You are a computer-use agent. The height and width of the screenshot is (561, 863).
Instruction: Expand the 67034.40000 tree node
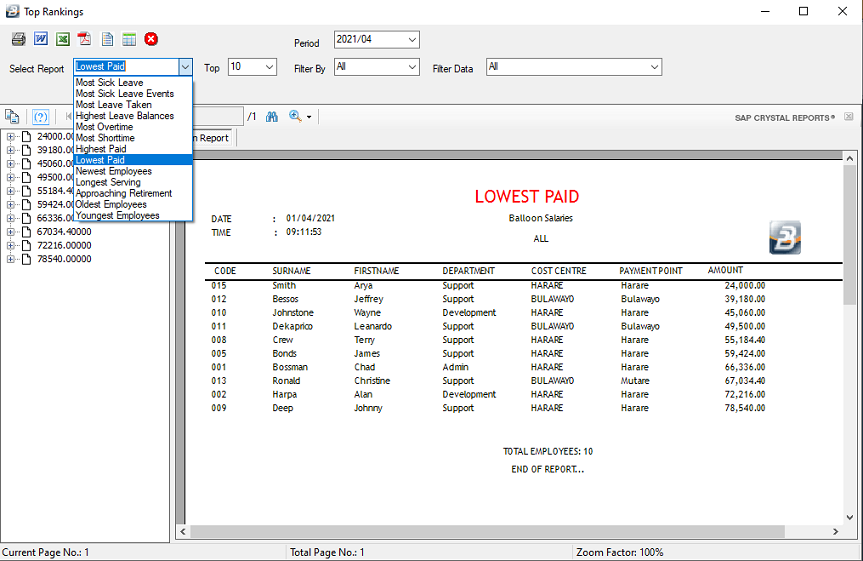(x=10, y=232)
